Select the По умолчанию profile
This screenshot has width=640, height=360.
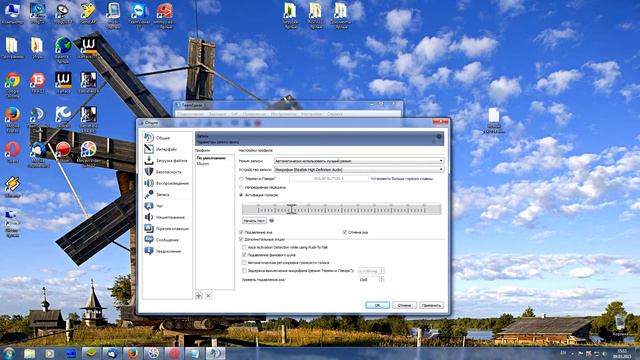tap(211, 158)
